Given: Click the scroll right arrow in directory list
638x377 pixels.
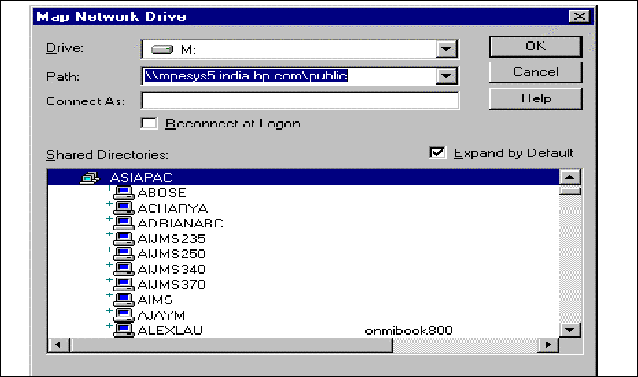Looking at the screenshot, I should click(548, 345).
